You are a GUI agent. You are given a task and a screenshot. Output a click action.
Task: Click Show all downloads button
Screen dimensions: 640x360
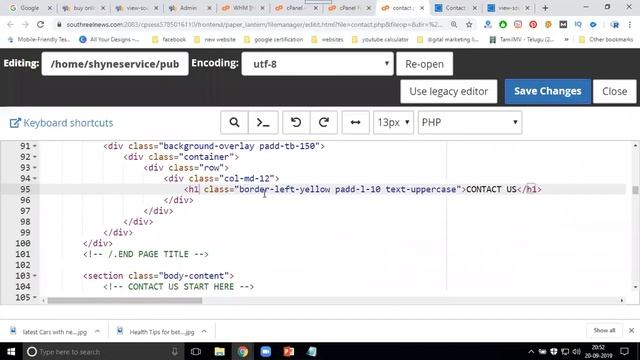pos(604,330)
